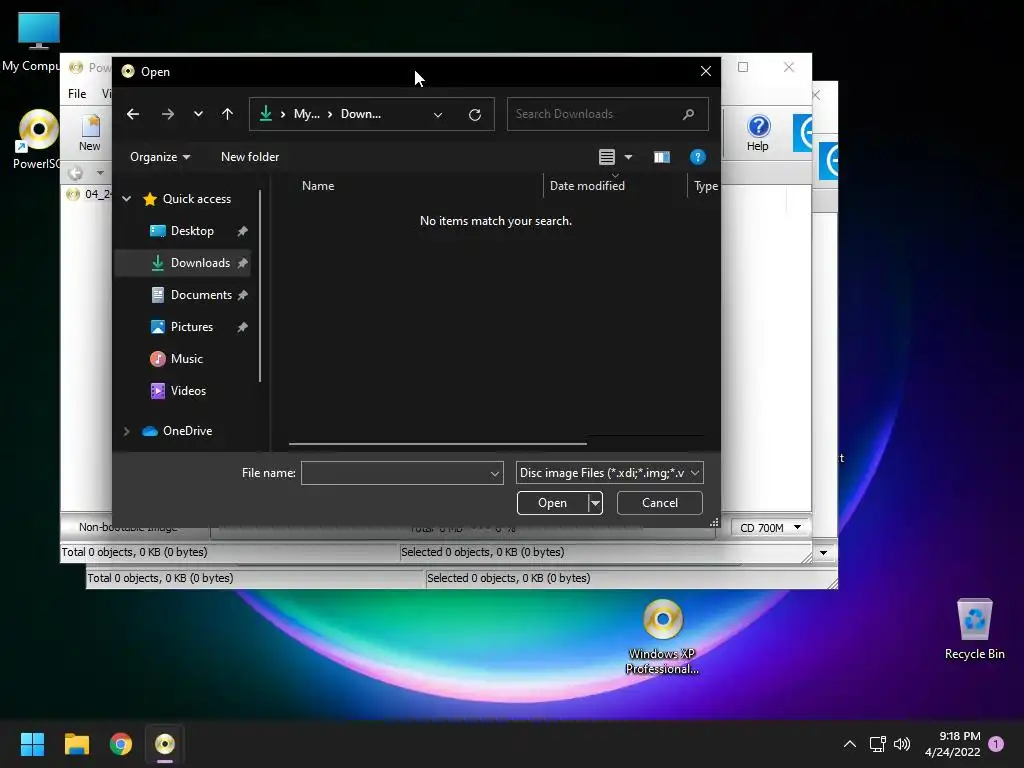Expand Open button split arrow
This screenshot has height=768, width=1024.
click(595, 503)
